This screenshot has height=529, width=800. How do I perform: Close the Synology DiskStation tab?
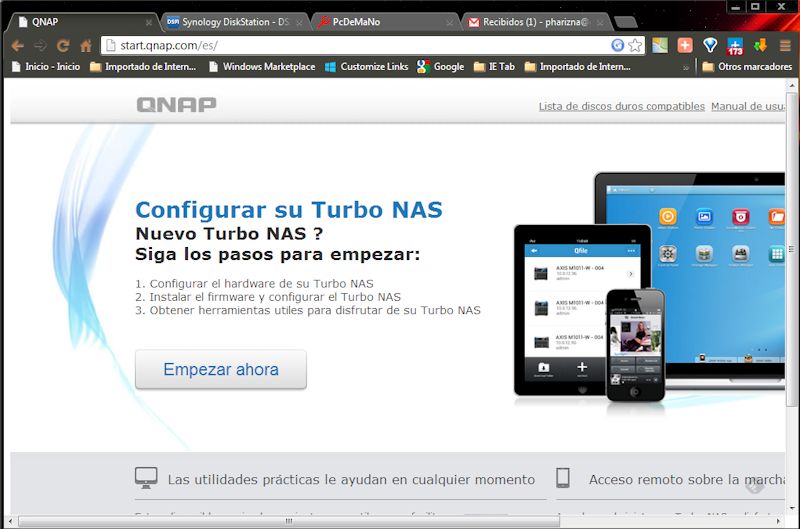pyautogui.click(x=299, y=22)
